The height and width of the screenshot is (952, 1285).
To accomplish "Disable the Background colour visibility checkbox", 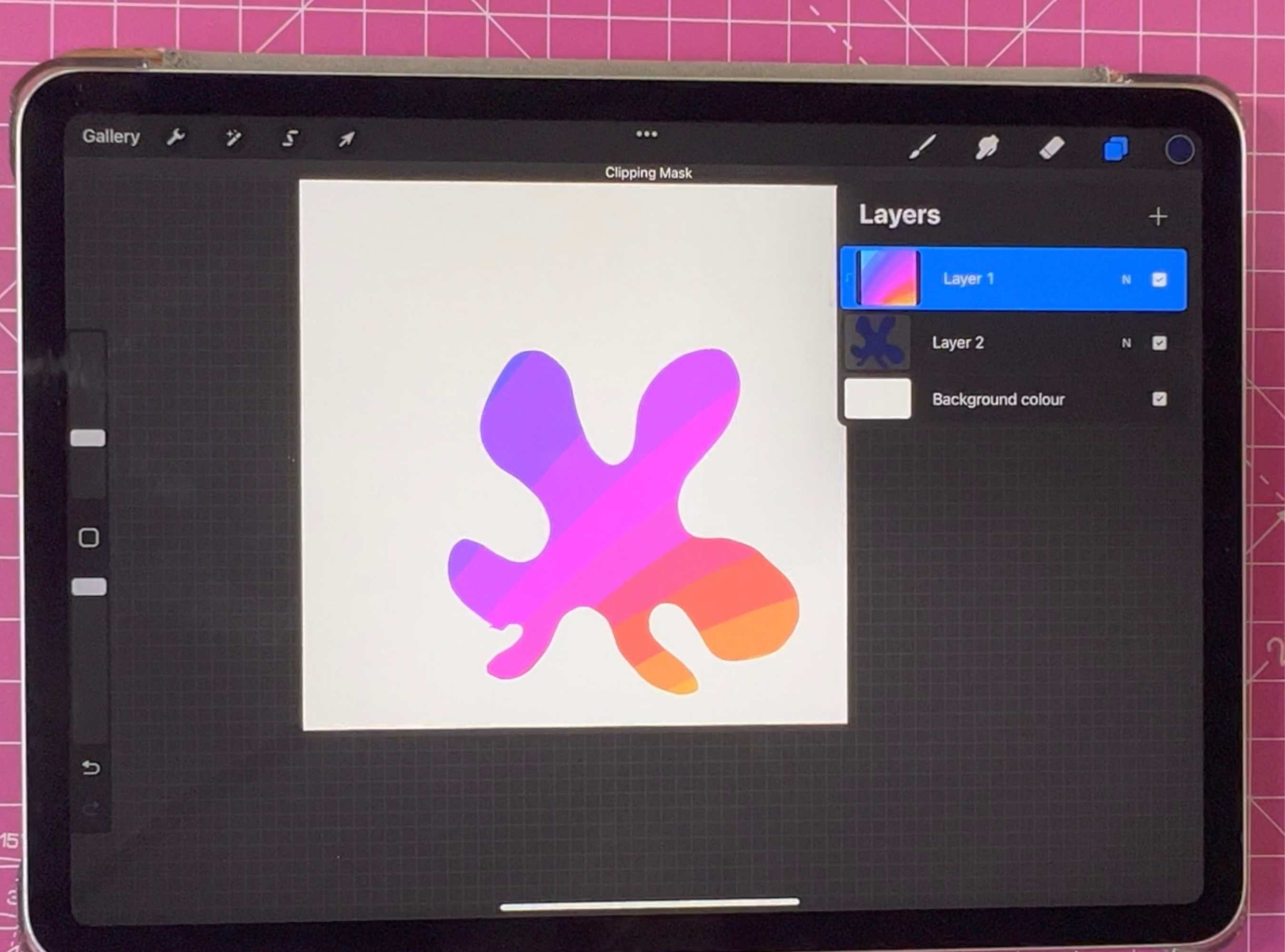I will [x=1159, y=399].
